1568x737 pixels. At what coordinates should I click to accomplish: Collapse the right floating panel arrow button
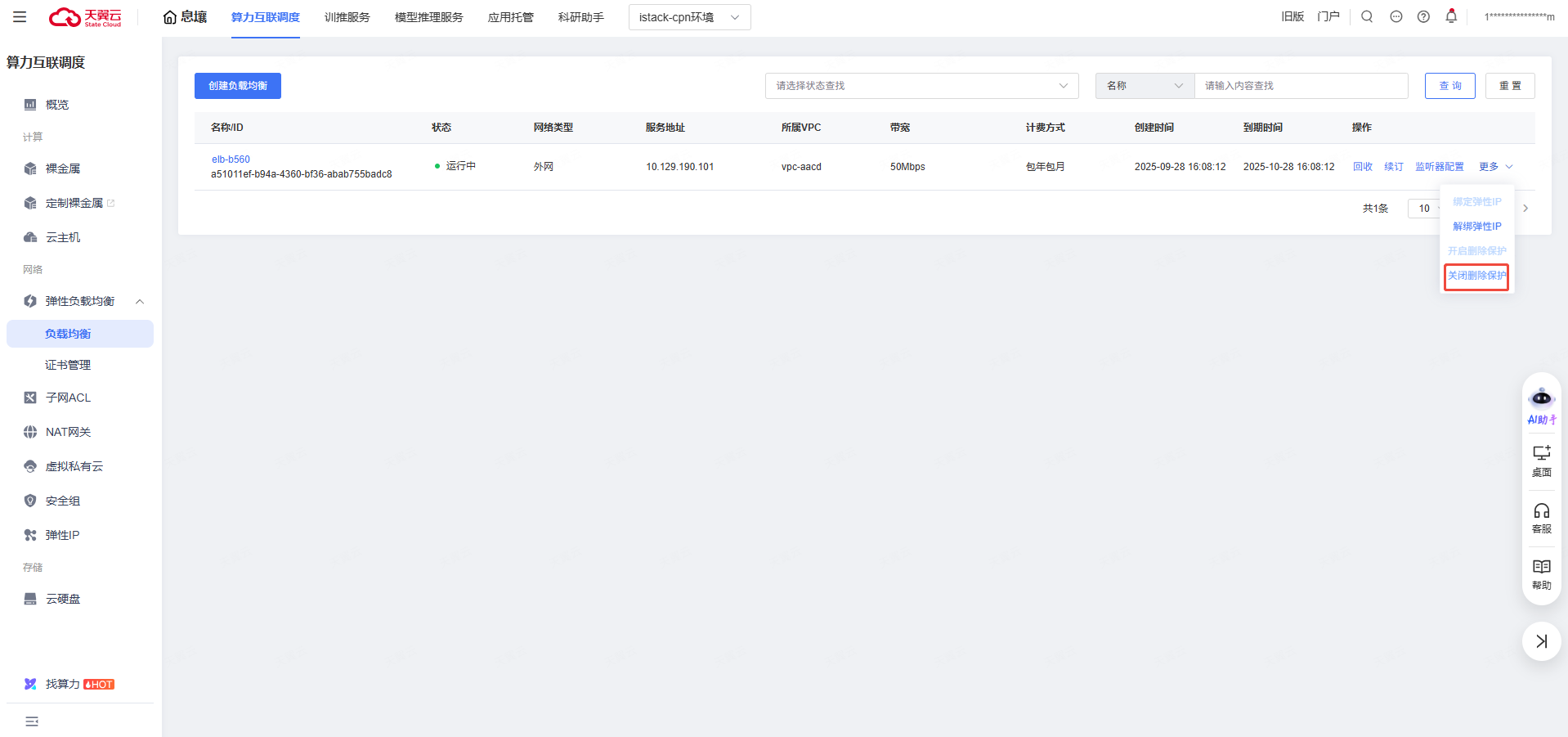1541,641
